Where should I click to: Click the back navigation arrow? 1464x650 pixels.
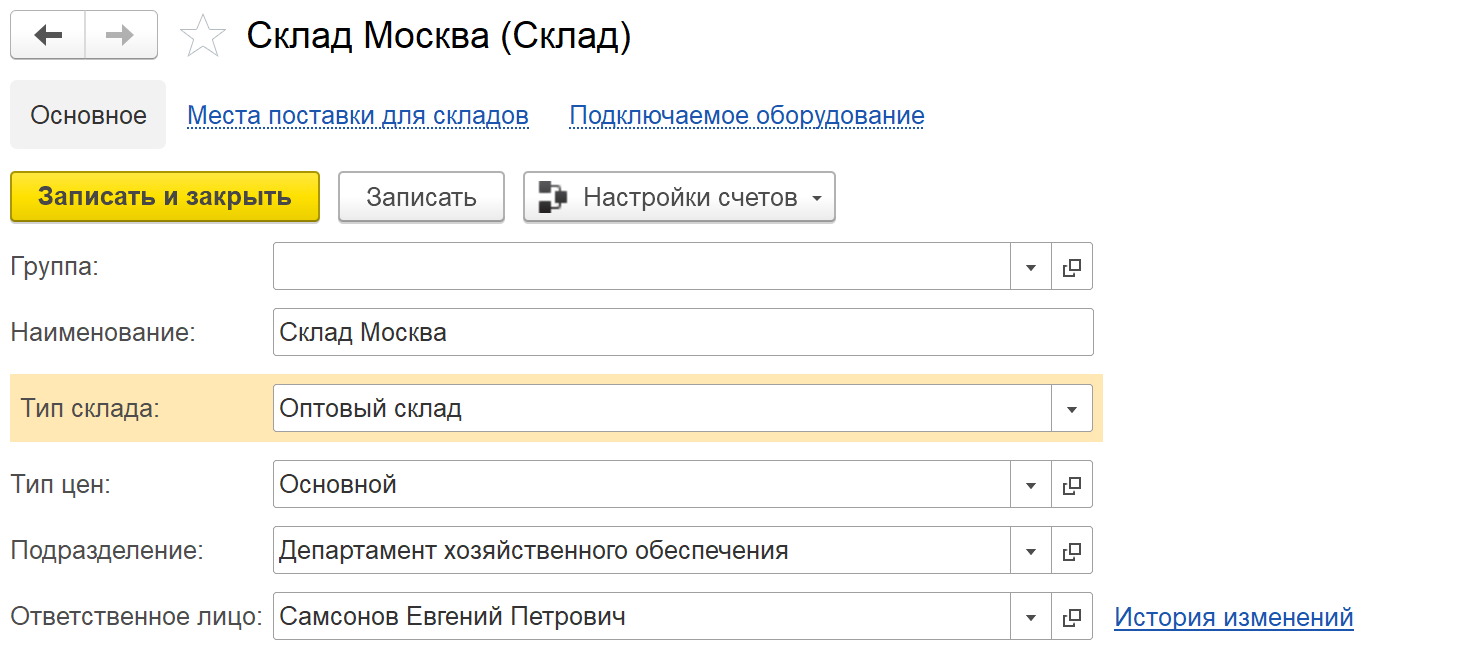point(48,36)
